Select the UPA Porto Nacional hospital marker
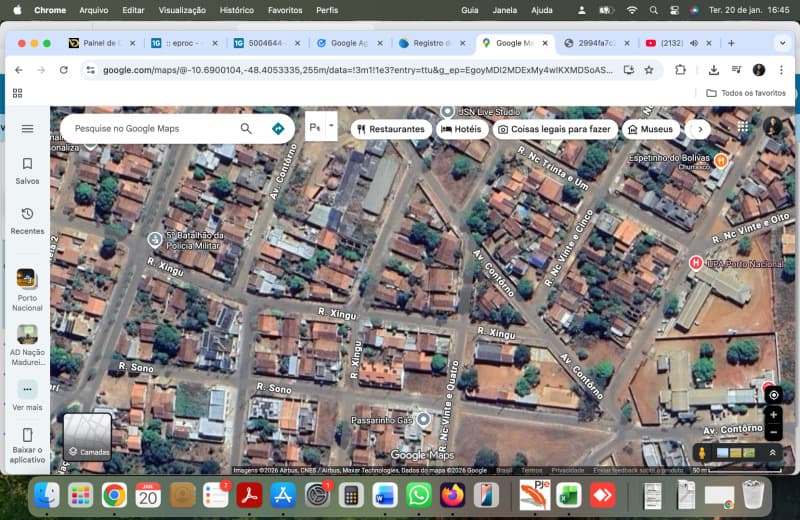This screenshot has height=520, width=800. click(x=695, y=263)
